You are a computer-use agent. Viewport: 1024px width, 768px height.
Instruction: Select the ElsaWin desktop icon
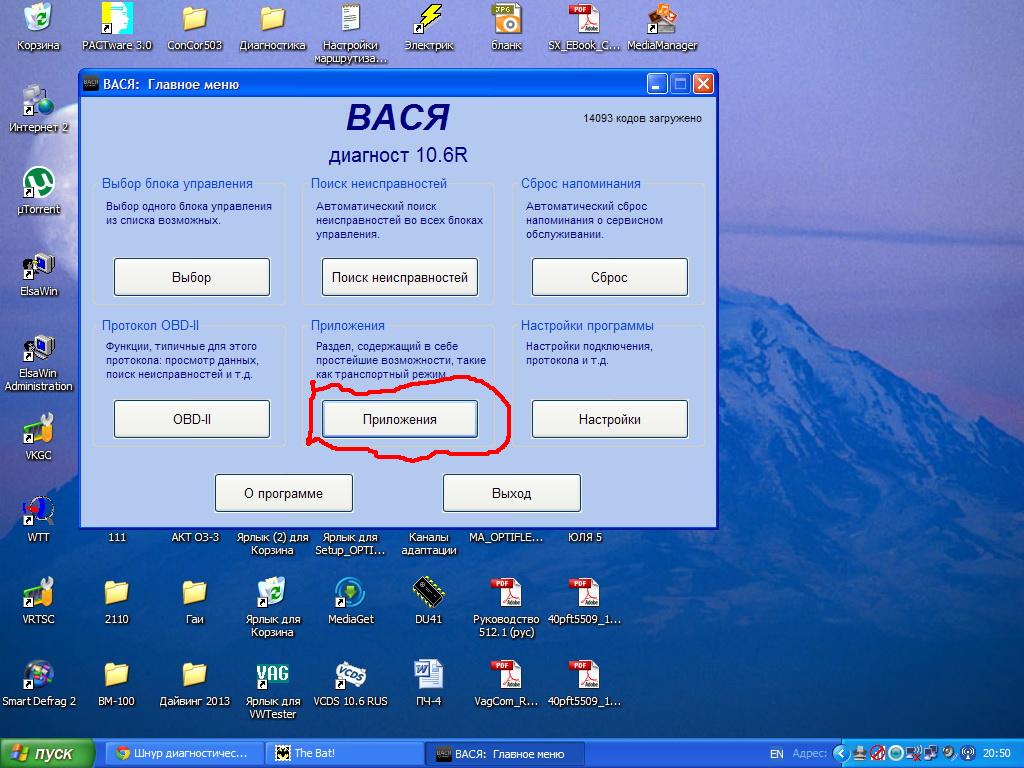point(38,264)
